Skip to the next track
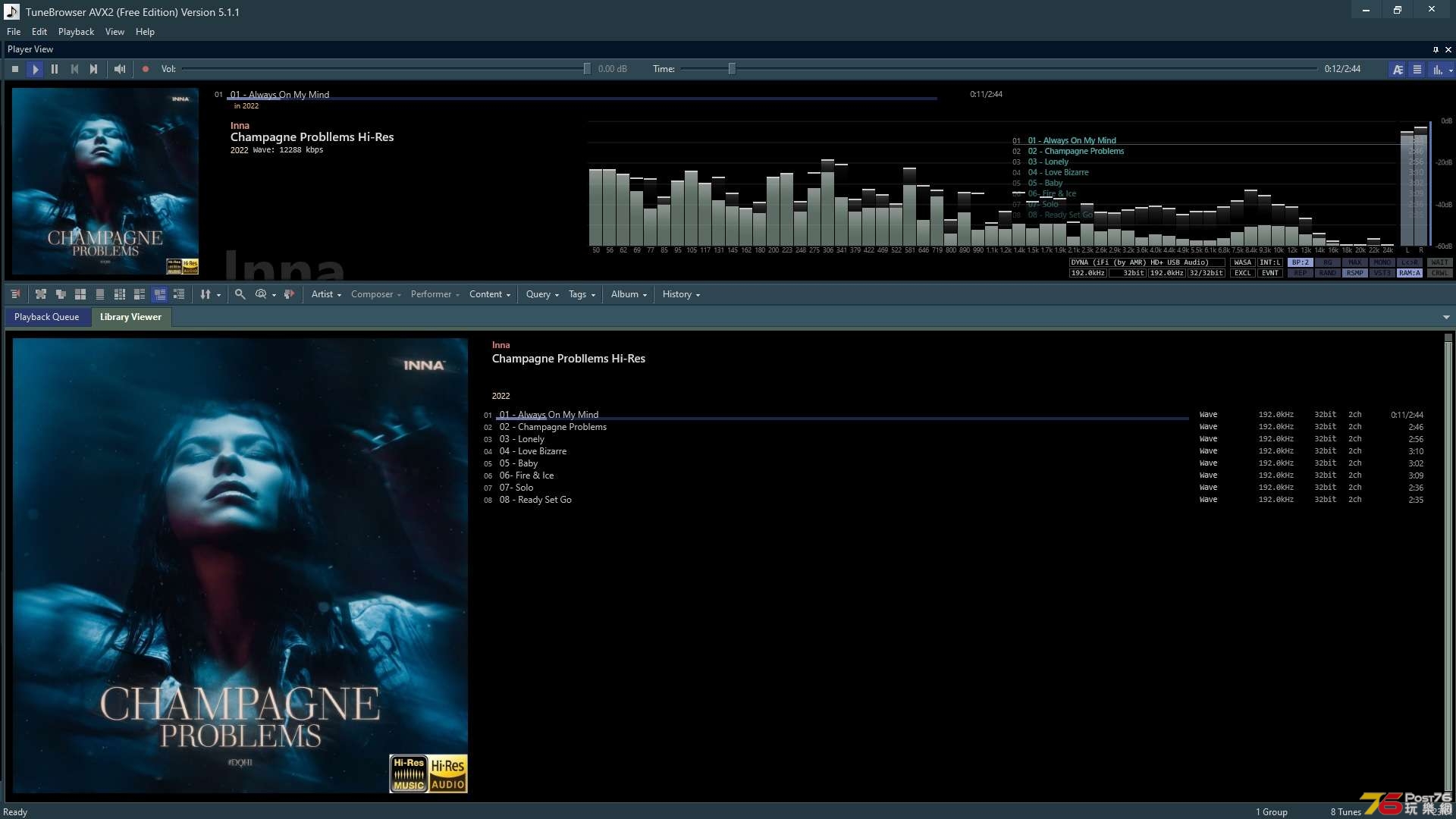 94,69
